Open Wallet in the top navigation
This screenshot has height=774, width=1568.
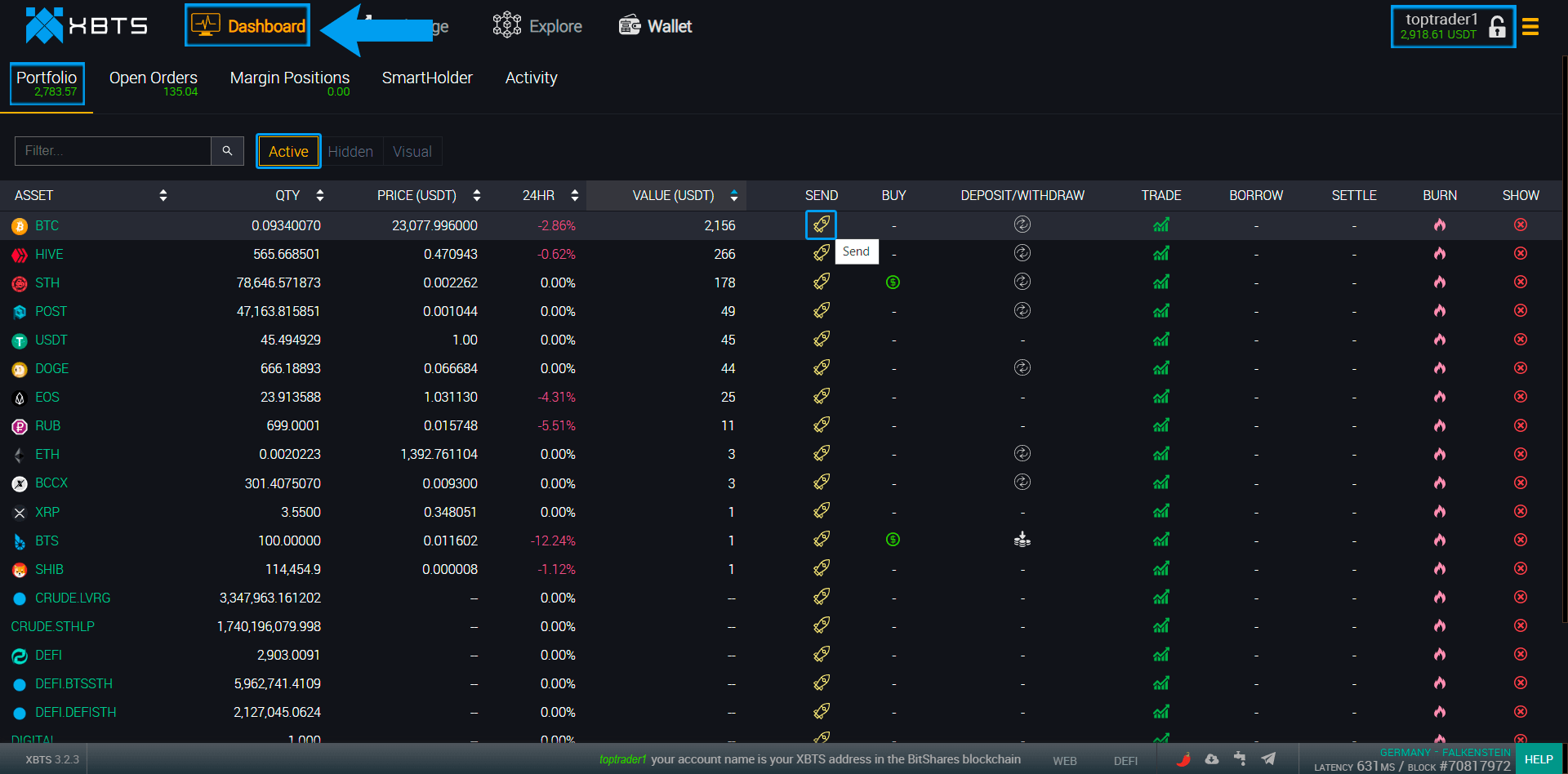click(655, 26)
